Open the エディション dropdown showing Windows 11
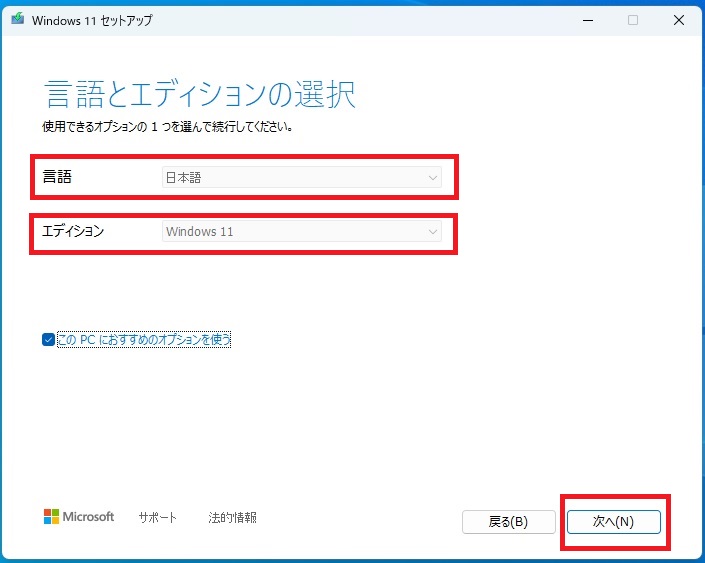This screenshot has width=705, height=563. click(x=300, y=232)
